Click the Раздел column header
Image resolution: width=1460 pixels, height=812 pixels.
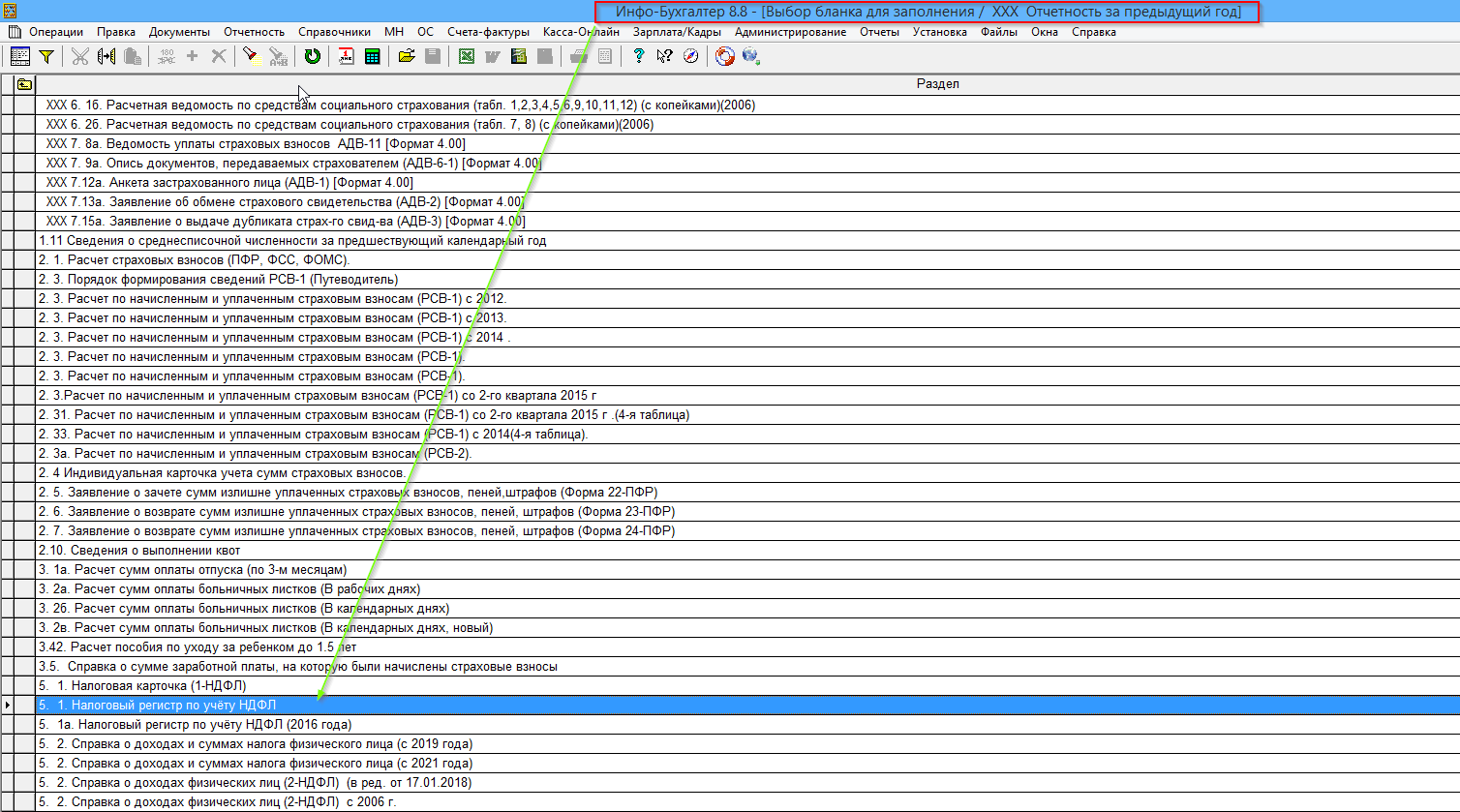pos(746,84)
